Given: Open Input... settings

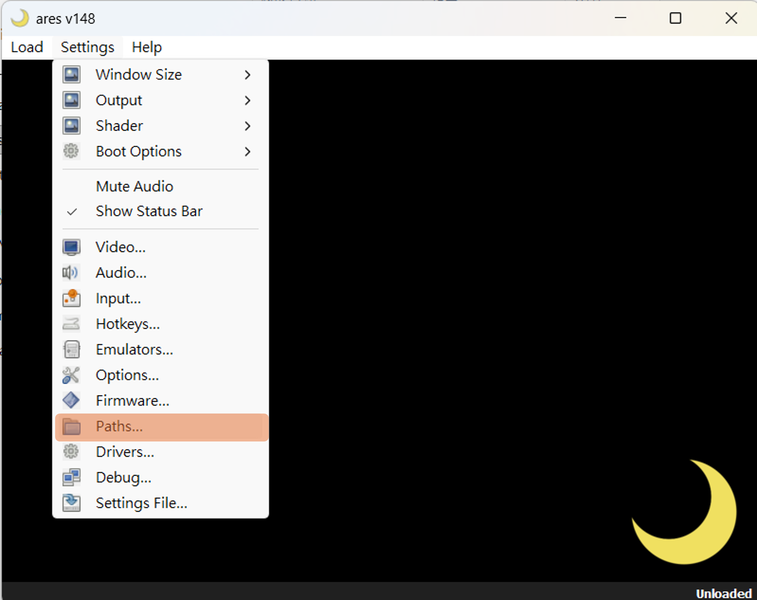Looking at the screenshot, I should (x=161, y=298).
